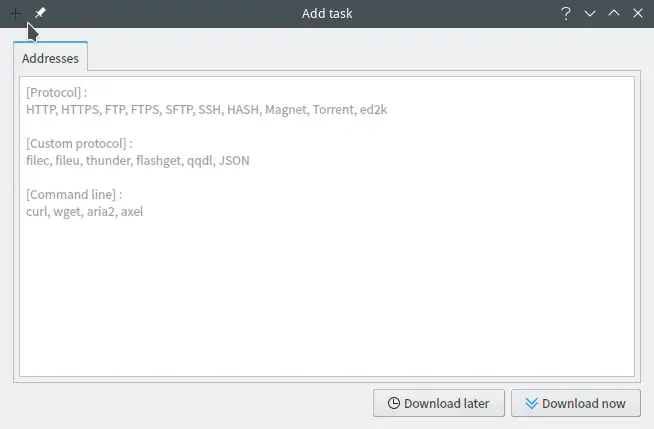654x429 pixels.
Task: Click the Add task window title text
Action: (327, 13)
